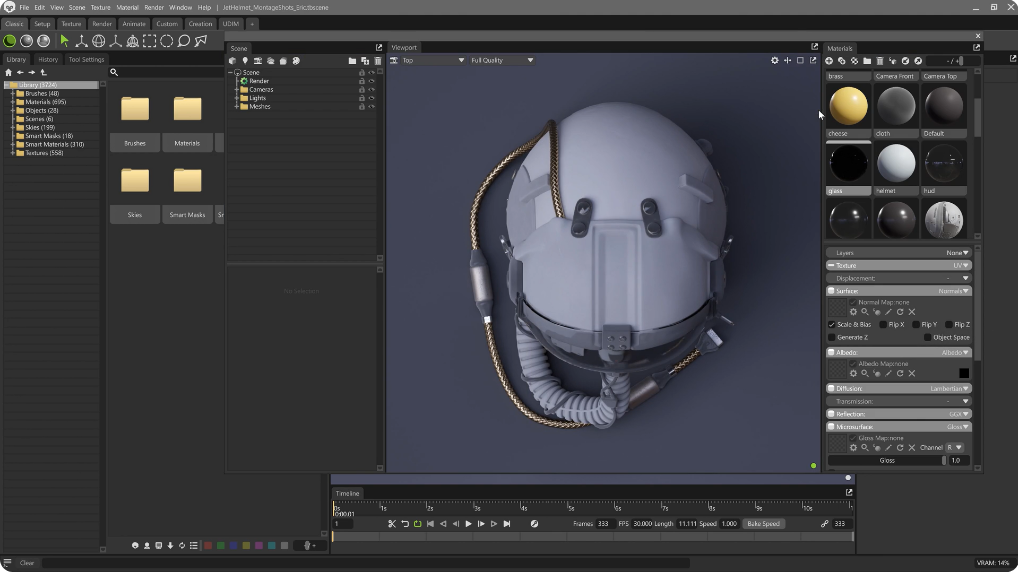
Task: Click the Bake Speed button
Action: click(764, 524)
